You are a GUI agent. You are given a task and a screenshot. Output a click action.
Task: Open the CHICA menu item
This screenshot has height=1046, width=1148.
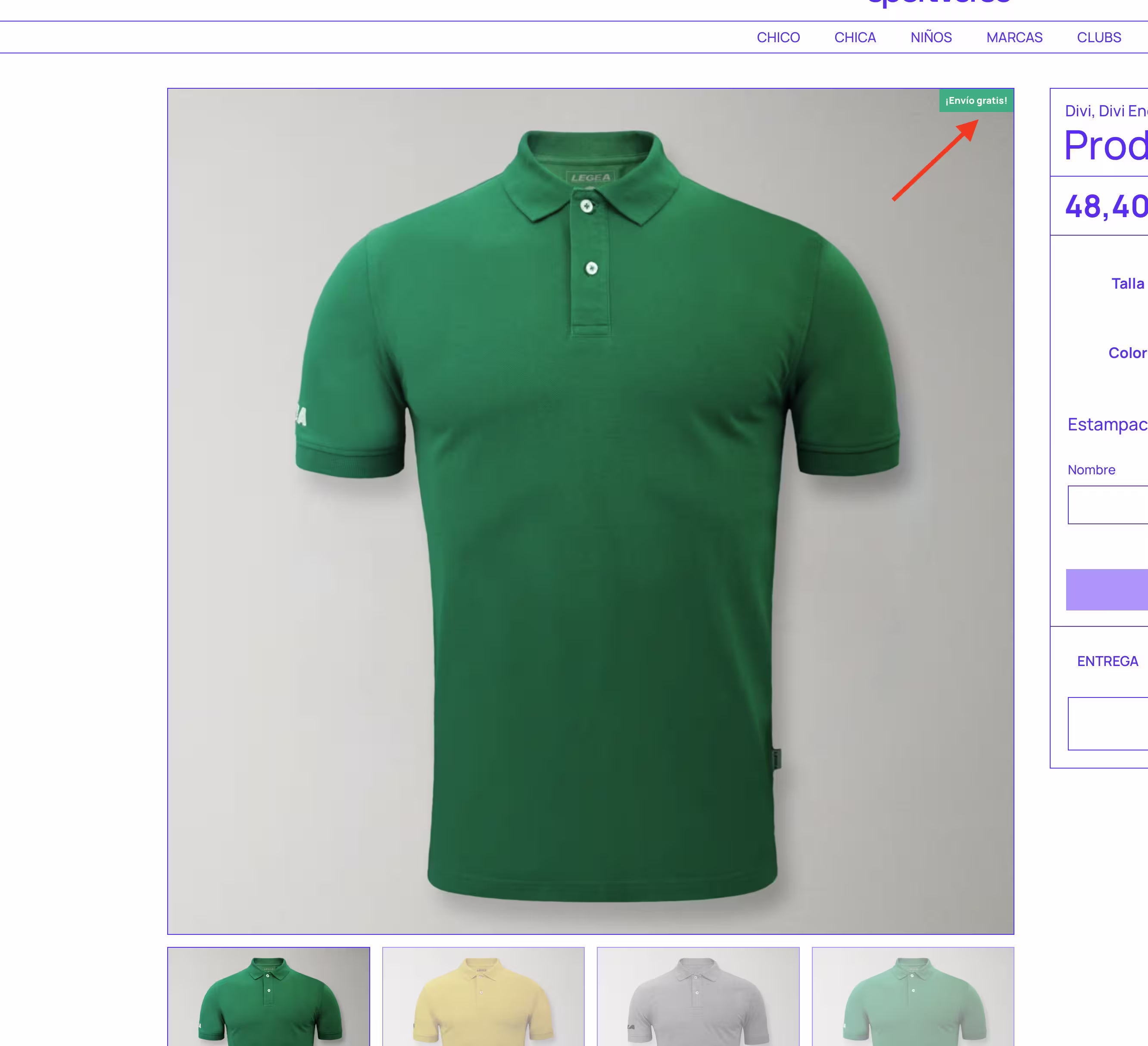(855, 37)
